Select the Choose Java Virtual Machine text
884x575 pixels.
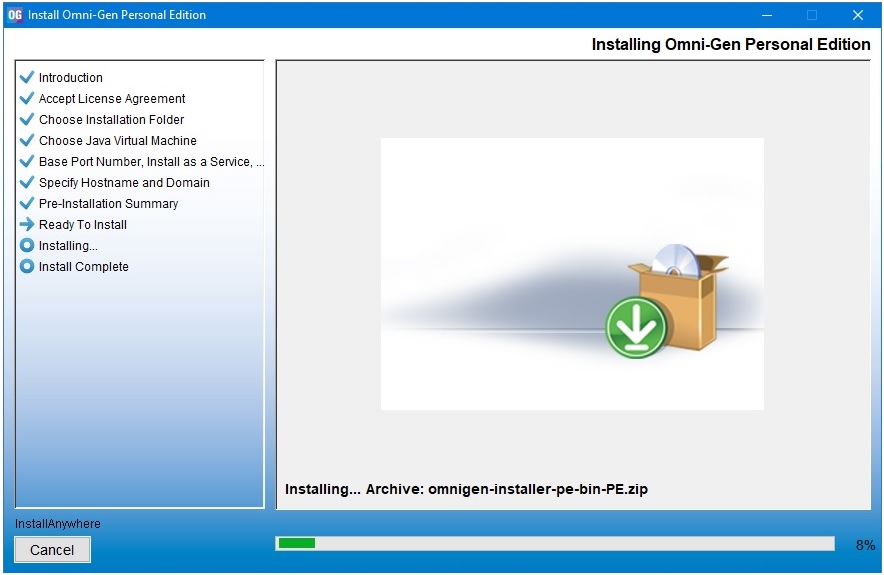[x=117, y=140]
